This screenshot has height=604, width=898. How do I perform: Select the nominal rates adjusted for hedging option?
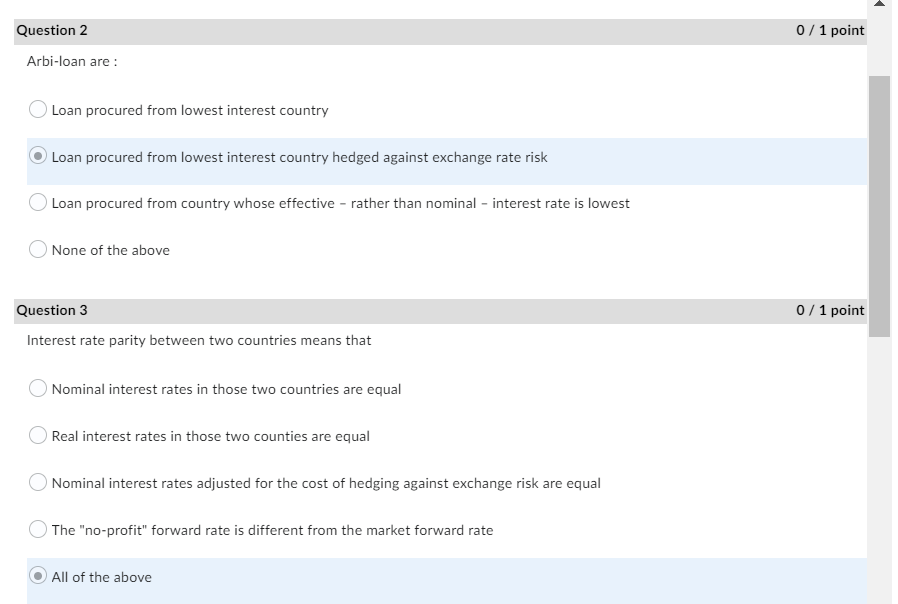coord(37,483)
